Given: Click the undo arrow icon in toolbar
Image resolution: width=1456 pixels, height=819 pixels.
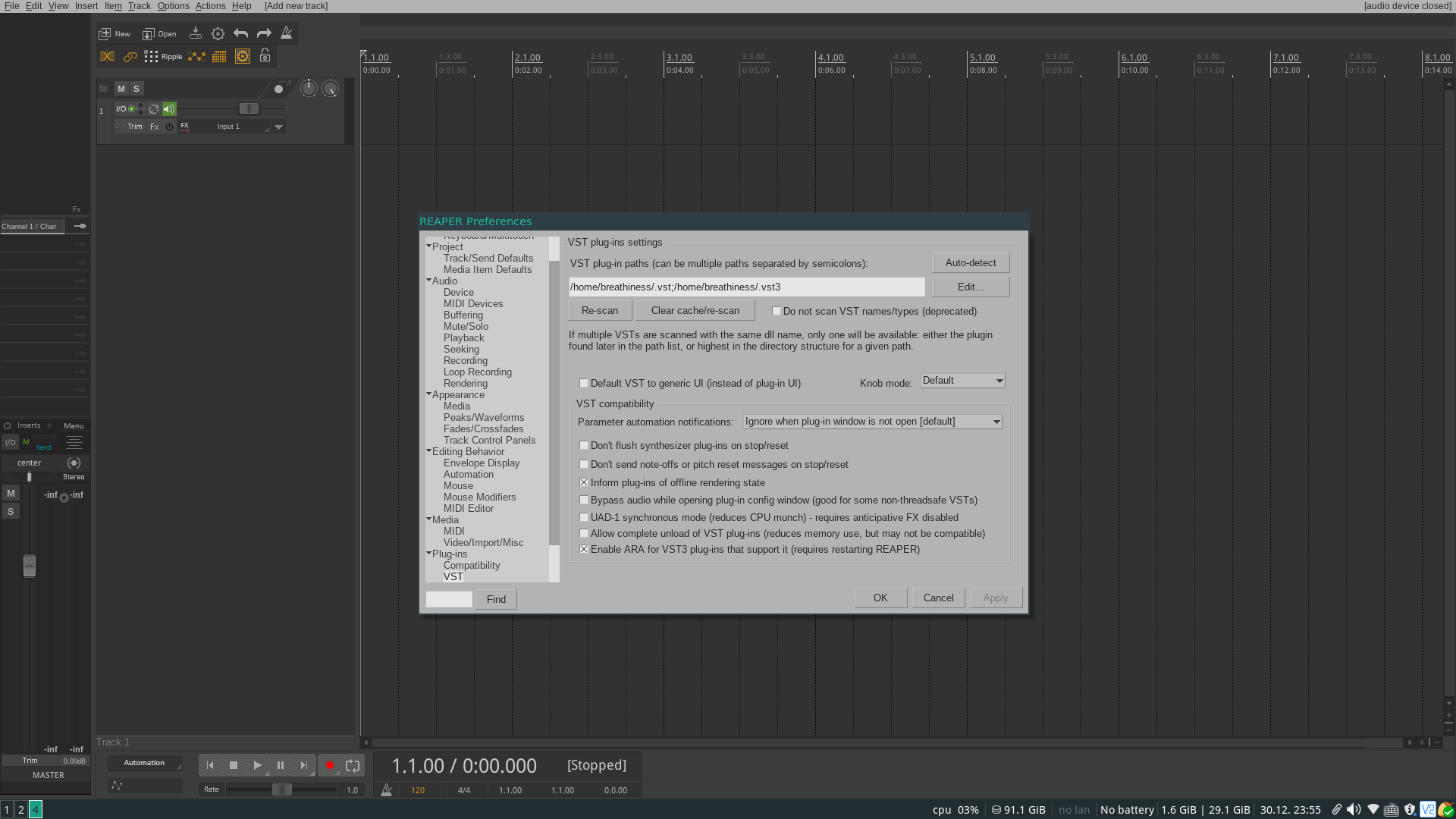Looking at the screenshot, I should click(241, 33).
